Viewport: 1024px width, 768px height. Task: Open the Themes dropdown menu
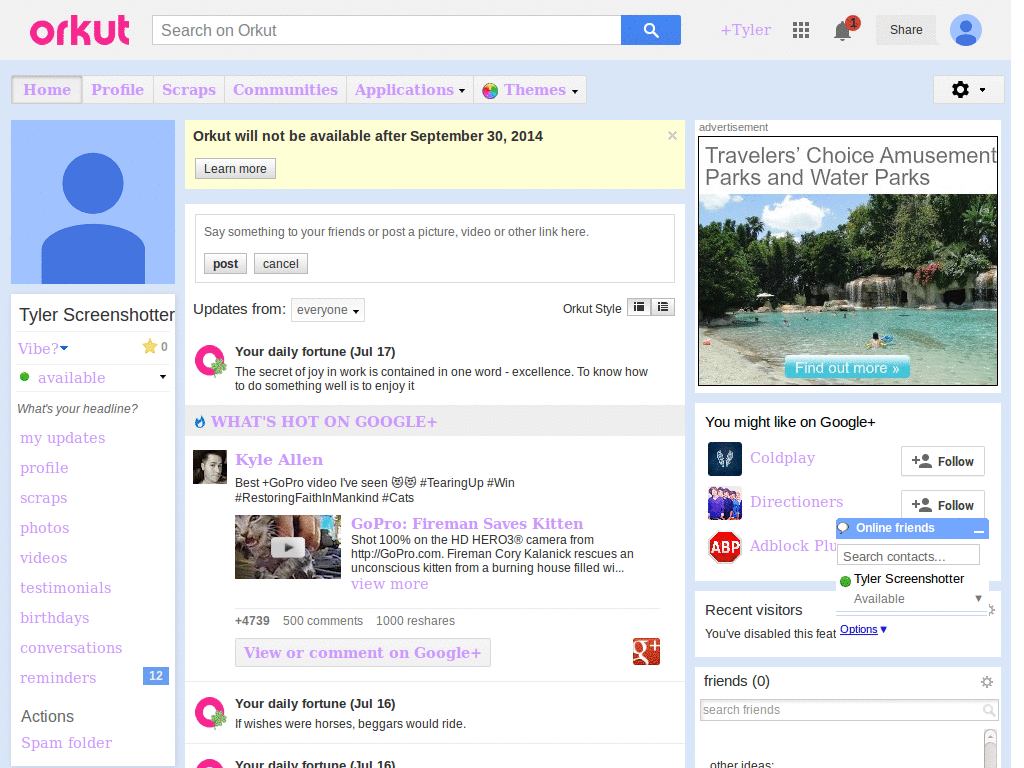coord(530,89)
